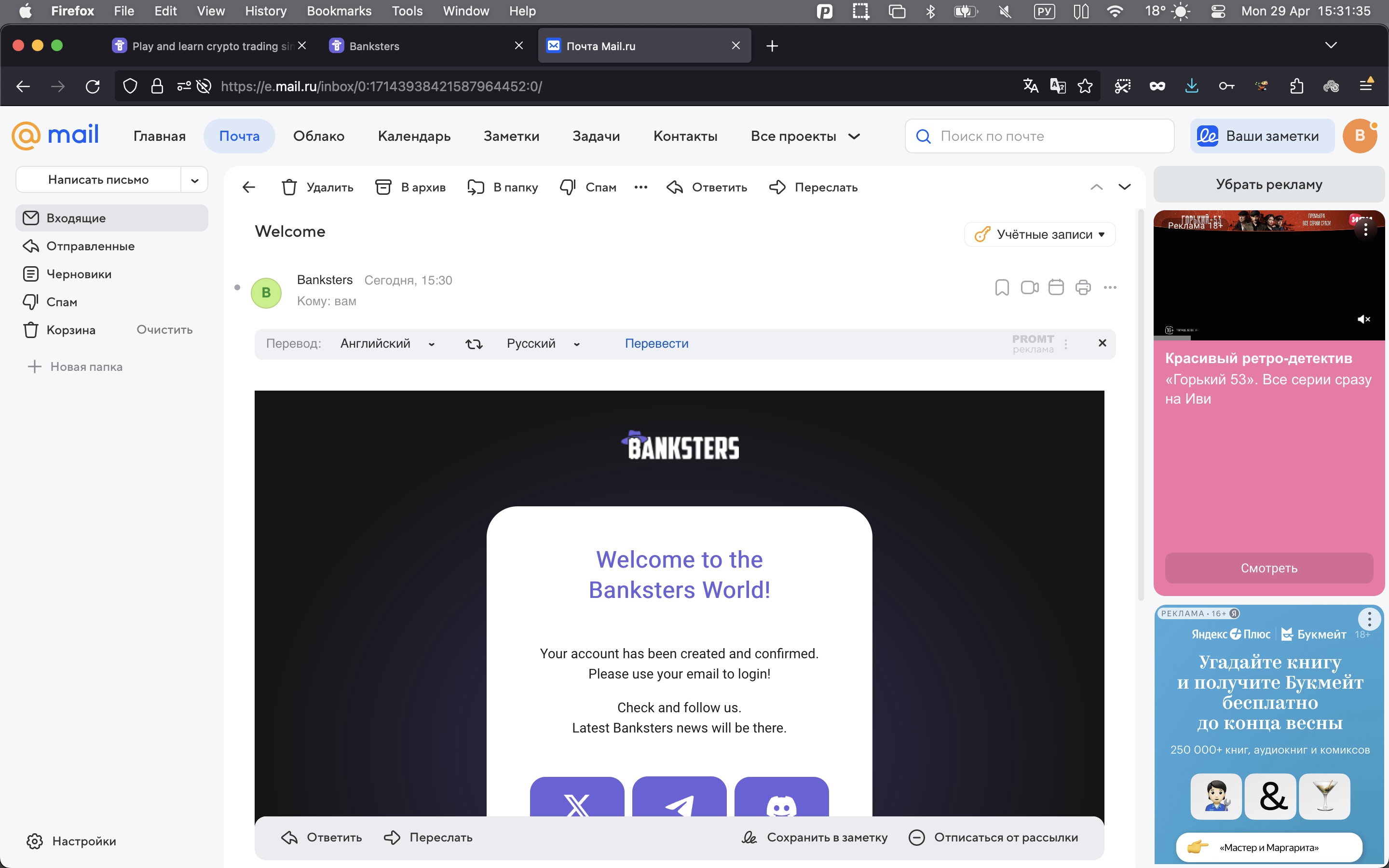Screen dimensions: 1389x868
Task: Open a new Firefox tab
Action: point(772,46)
